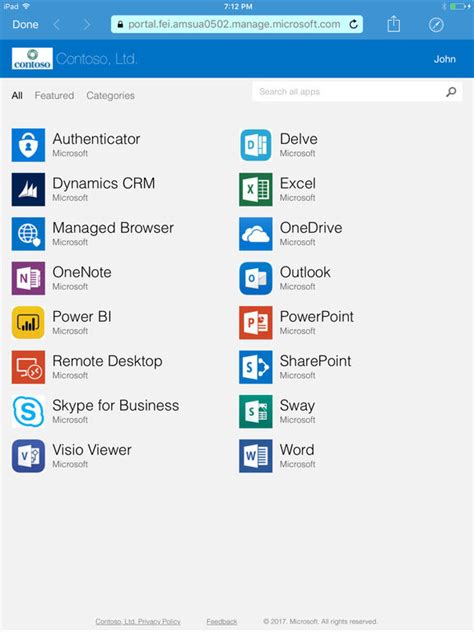Select the Outlook app icon
Screen dimensions: 474x632
[256, 278]
